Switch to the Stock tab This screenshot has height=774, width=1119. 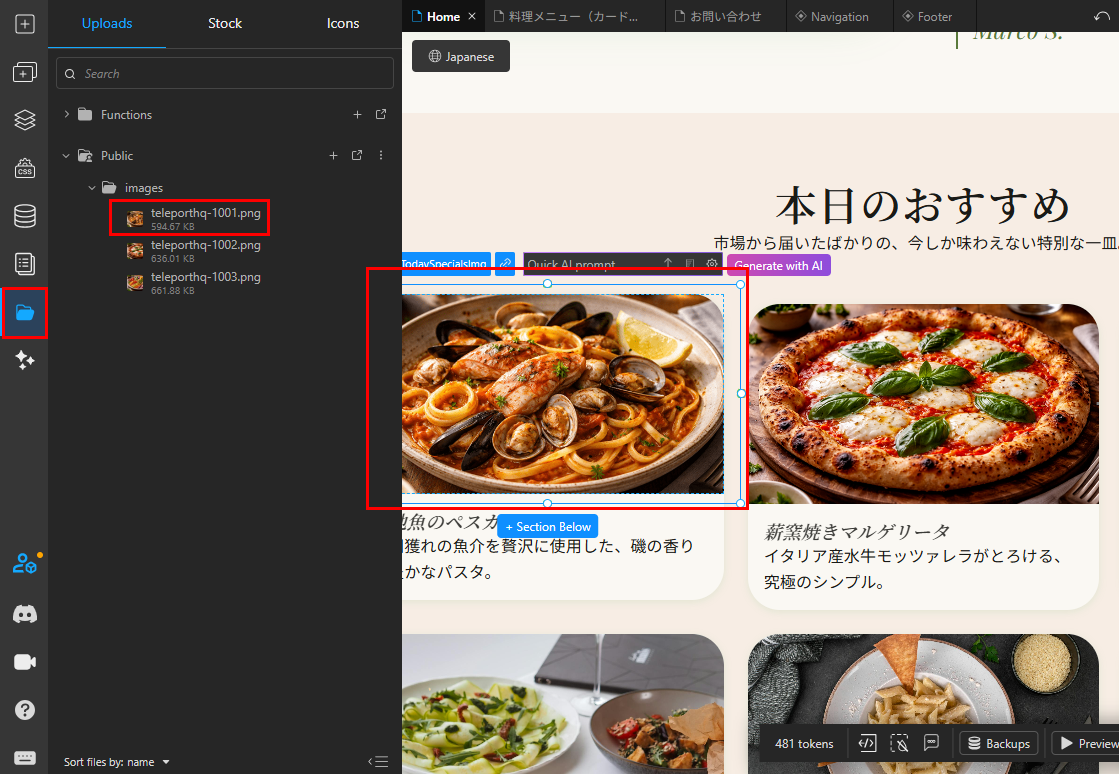pyautogui.click(x=225, y=24)
